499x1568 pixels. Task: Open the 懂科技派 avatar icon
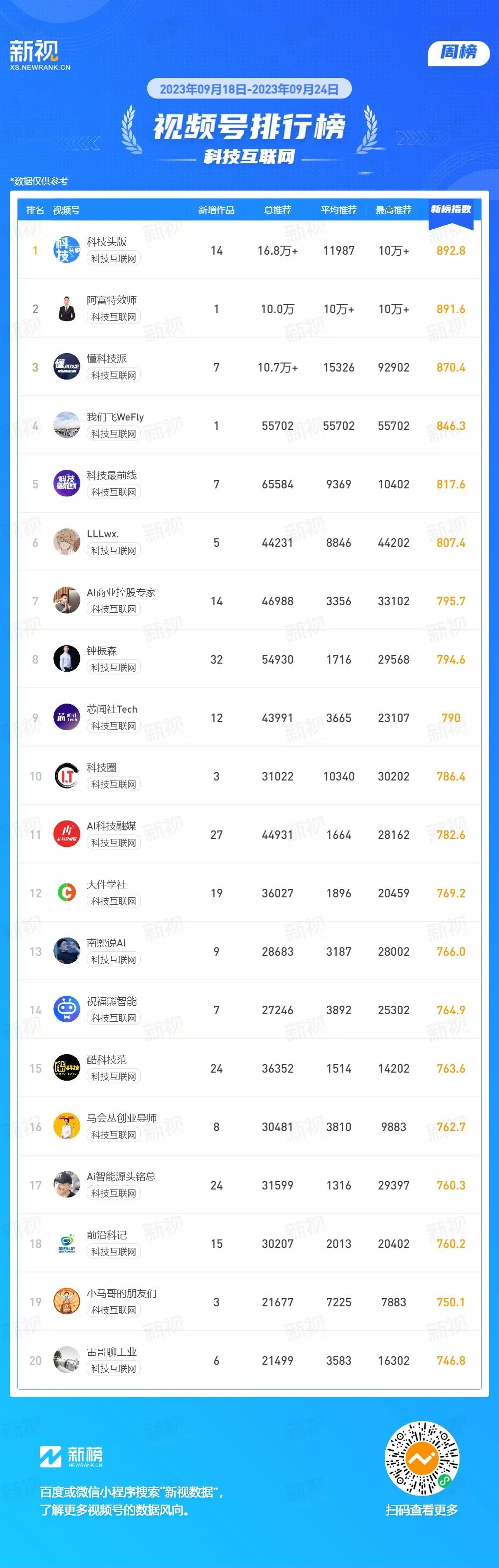pyautogui.click(x=66, y=367)
